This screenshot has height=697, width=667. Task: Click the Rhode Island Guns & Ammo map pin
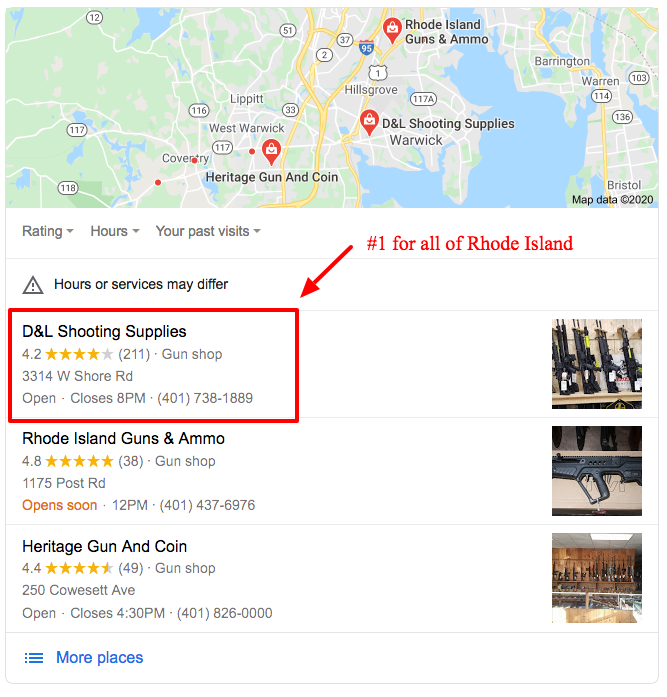coord(392,30)
